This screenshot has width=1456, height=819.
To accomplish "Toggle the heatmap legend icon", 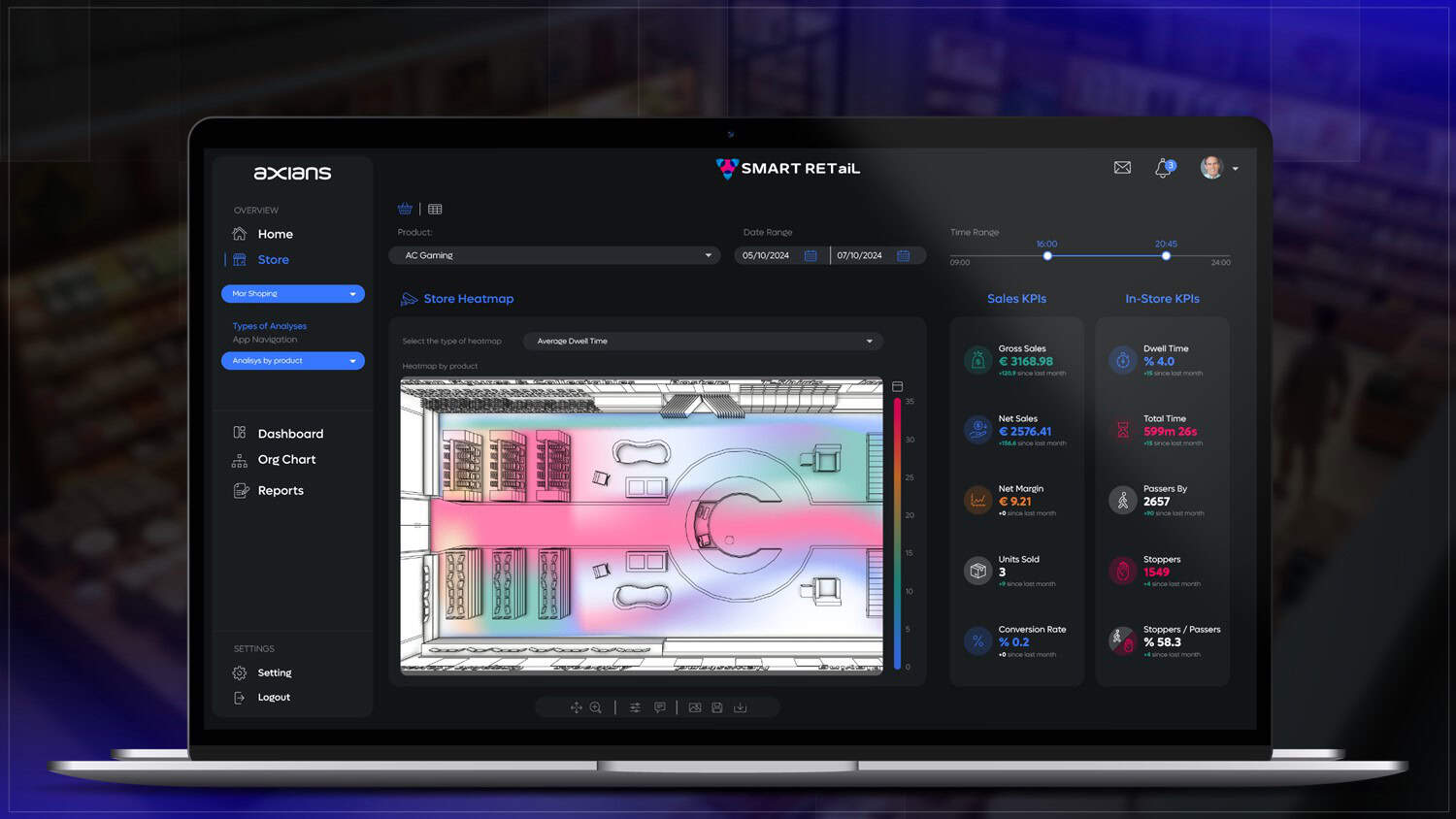I will coord(897,386).
